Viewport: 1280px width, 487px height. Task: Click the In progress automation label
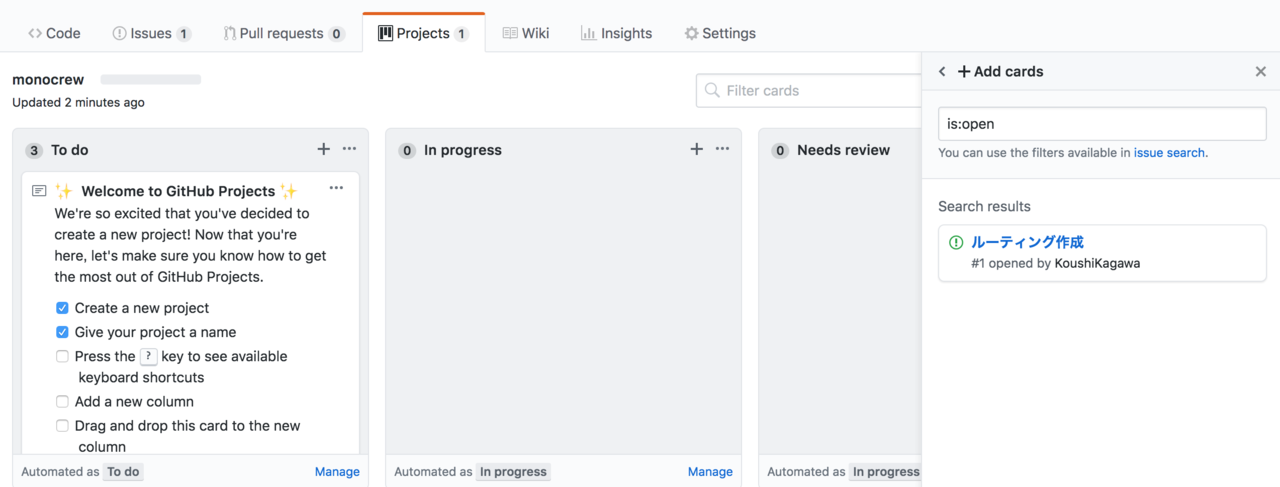point(513,471)
